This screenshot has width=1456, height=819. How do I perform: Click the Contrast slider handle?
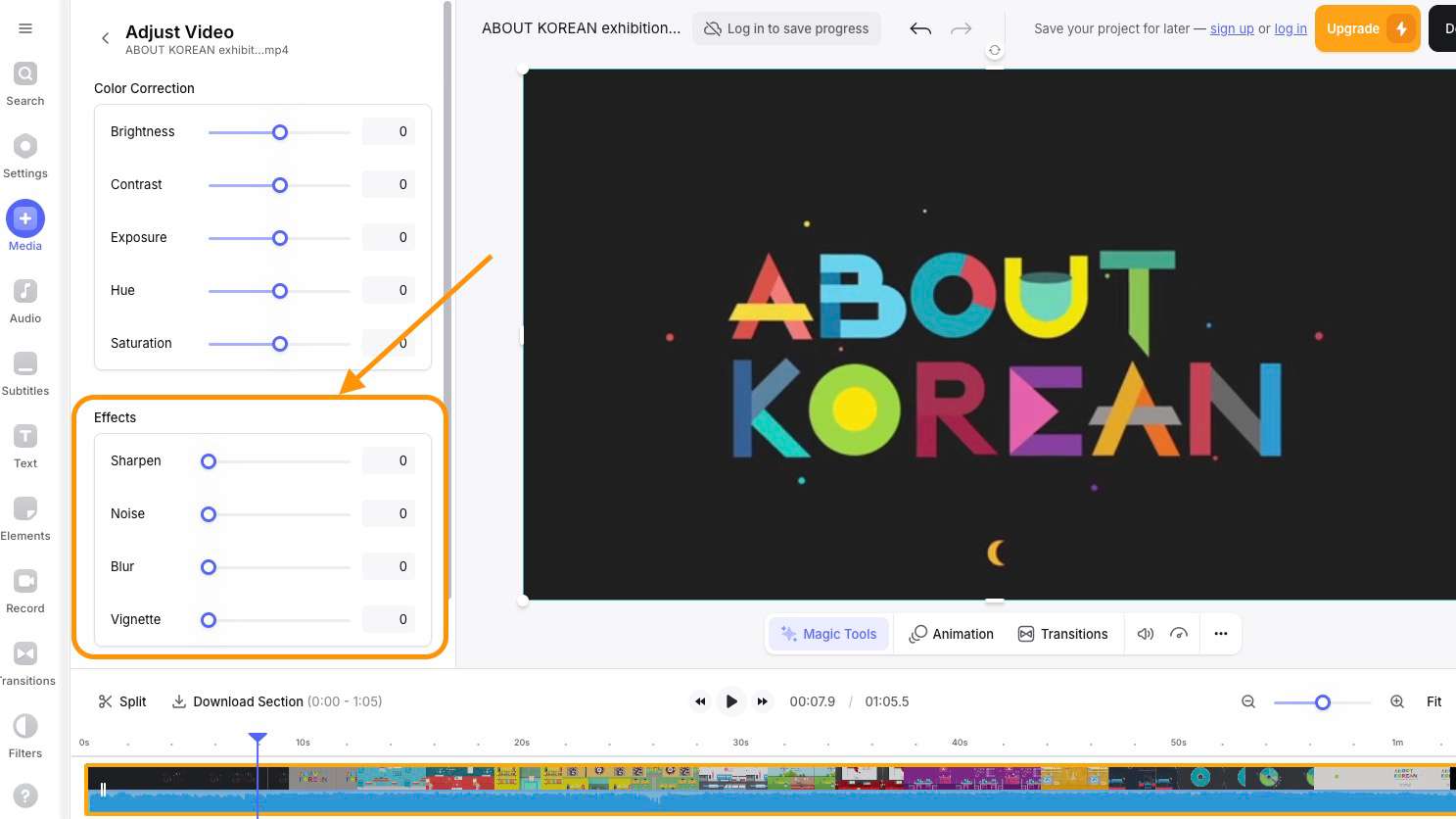point(280,185)
